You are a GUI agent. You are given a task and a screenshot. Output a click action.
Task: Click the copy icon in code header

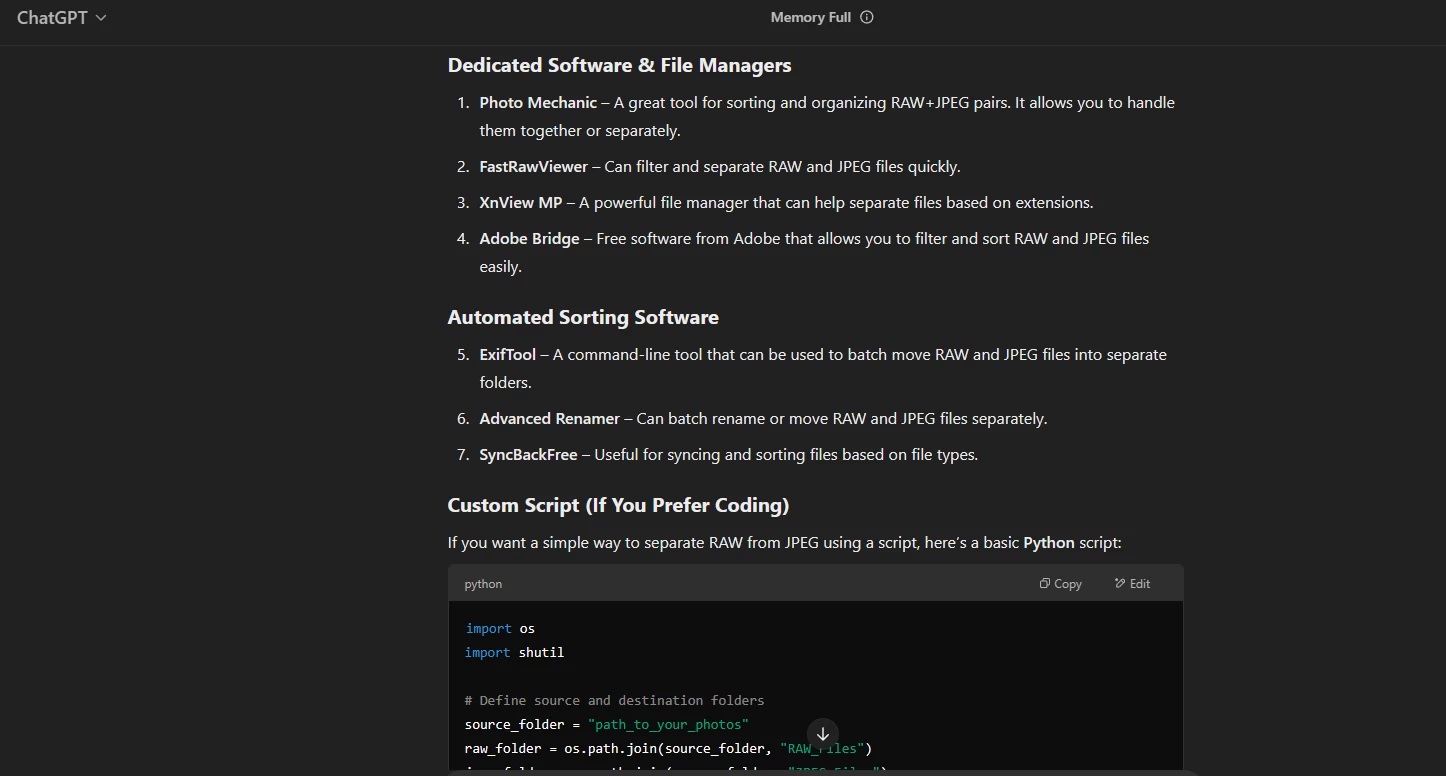pyautogui.click(x=1044, y=584)
